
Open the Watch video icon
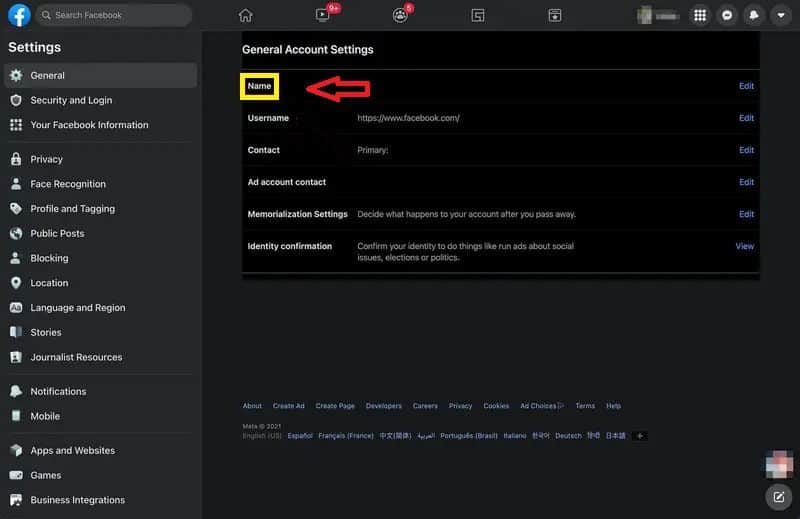[323, 15]
